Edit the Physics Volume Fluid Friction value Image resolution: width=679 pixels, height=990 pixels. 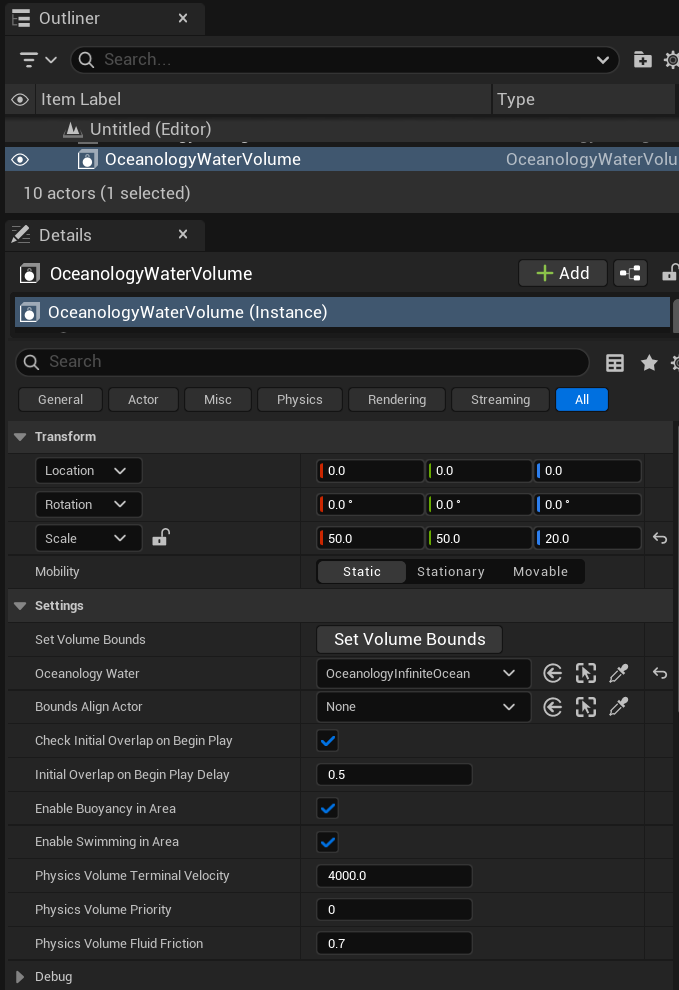tap(394, 943)
